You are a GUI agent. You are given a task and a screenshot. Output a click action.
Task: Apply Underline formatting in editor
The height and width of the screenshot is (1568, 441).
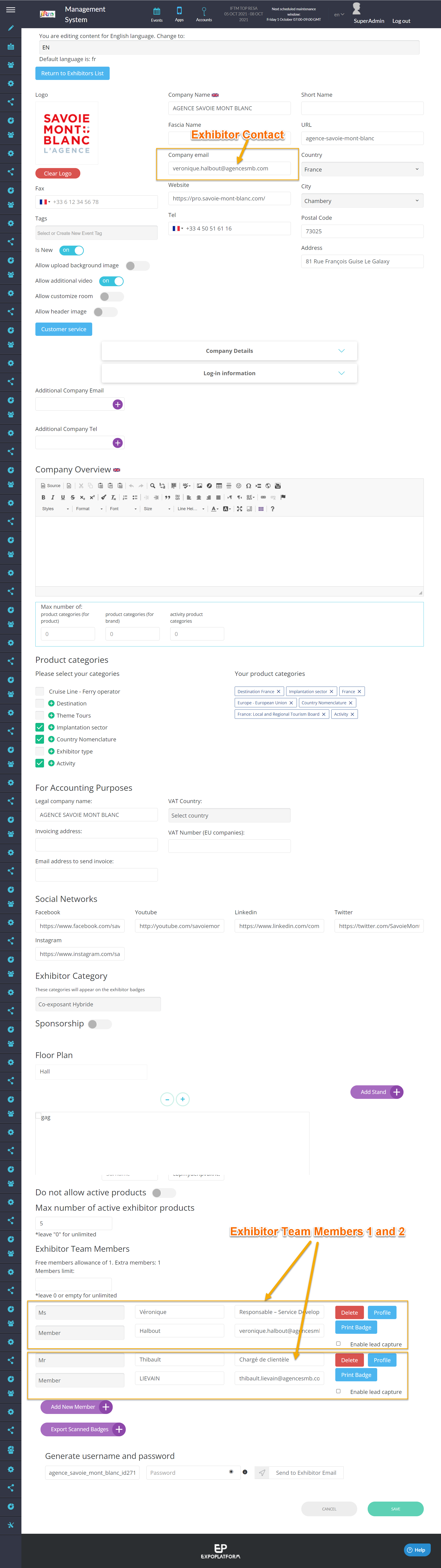[63, 497]
